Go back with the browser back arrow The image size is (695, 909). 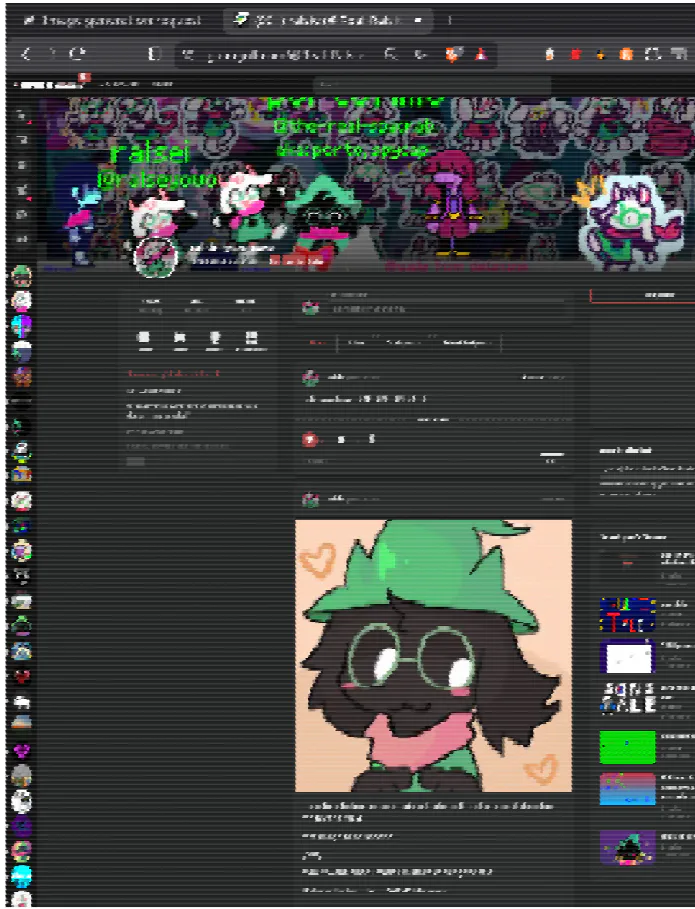click(x=26, y=54)
